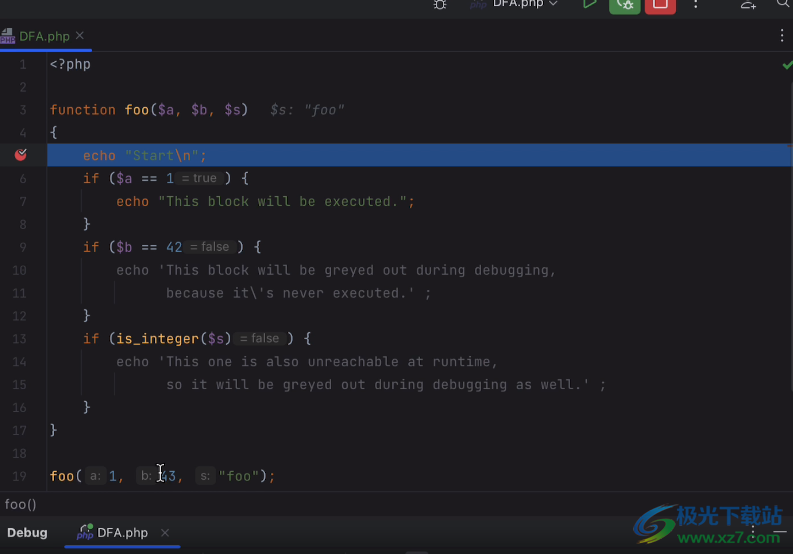Click the editor vertical scrollbar
The image size is (793, 554).
(790, 238)
